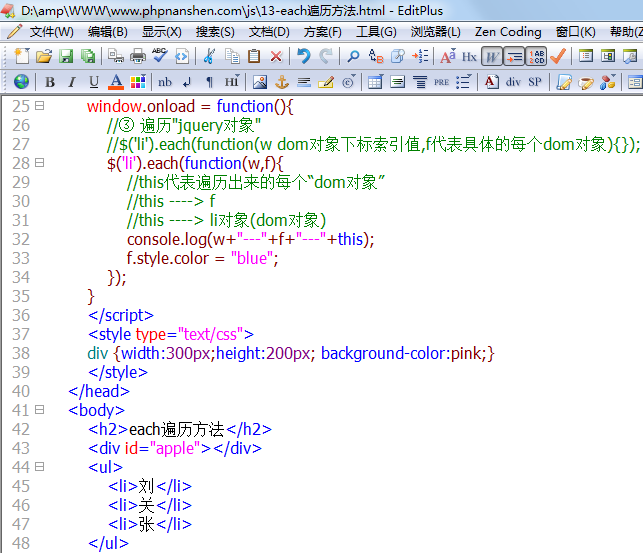The image size is (643, 553).
Task: Open the 窗口(K) menu
Action: click(x=575, y=32)
